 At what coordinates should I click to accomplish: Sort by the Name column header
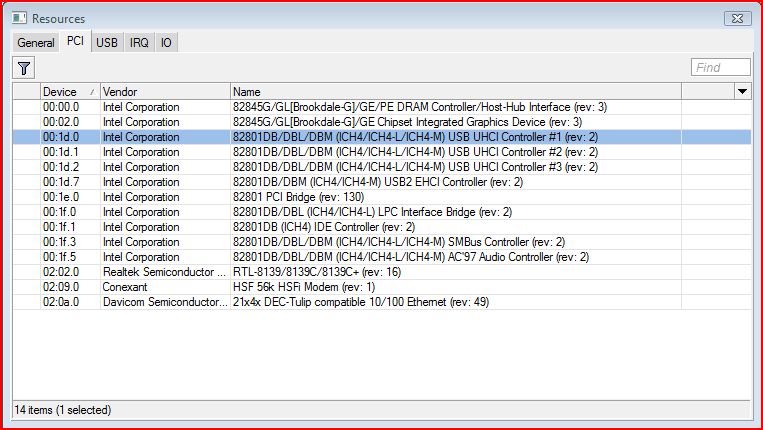[x=456, y=91]
